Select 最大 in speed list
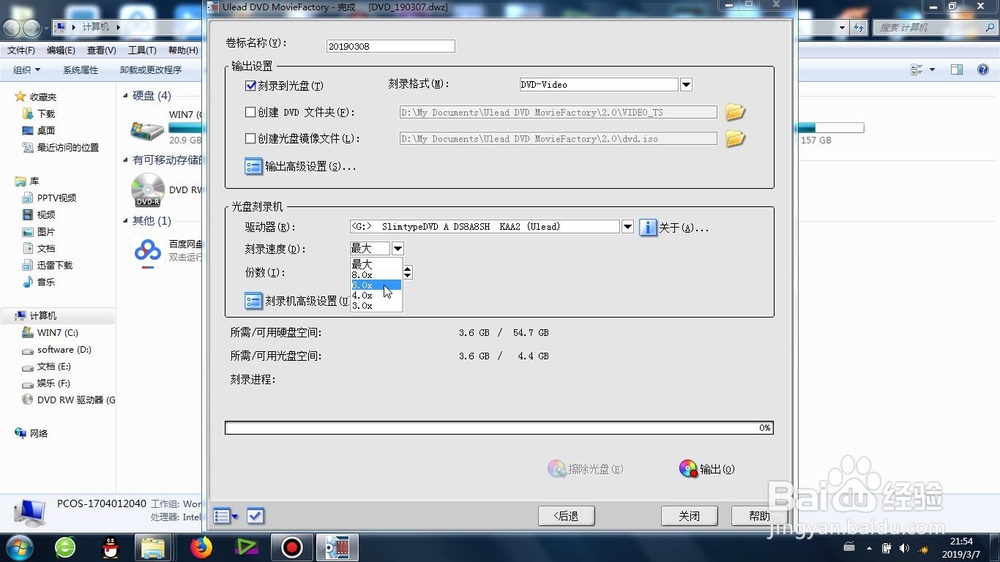1000x562 pixels. click(x=376, y=264)
